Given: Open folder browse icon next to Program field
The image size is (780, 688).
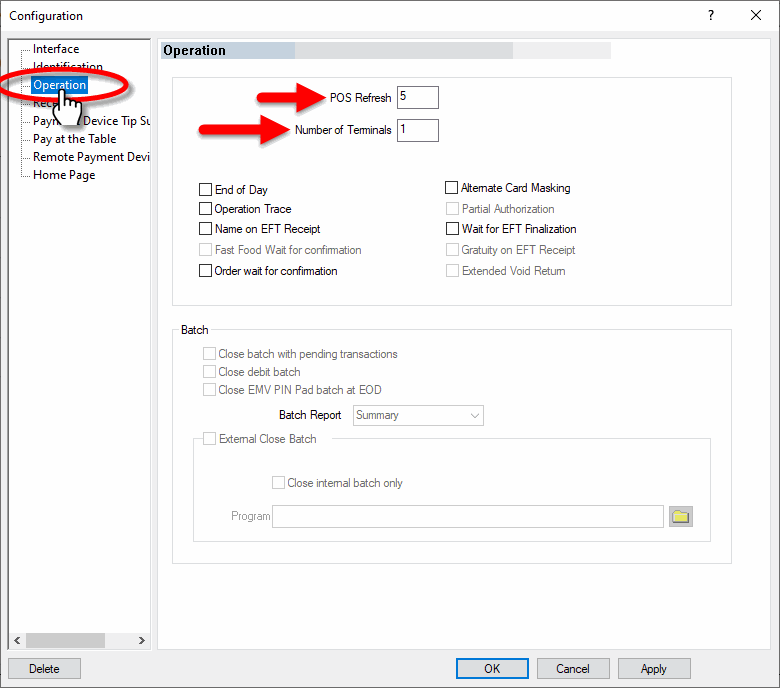Looking at the screenshot, I should coord(681,516).
